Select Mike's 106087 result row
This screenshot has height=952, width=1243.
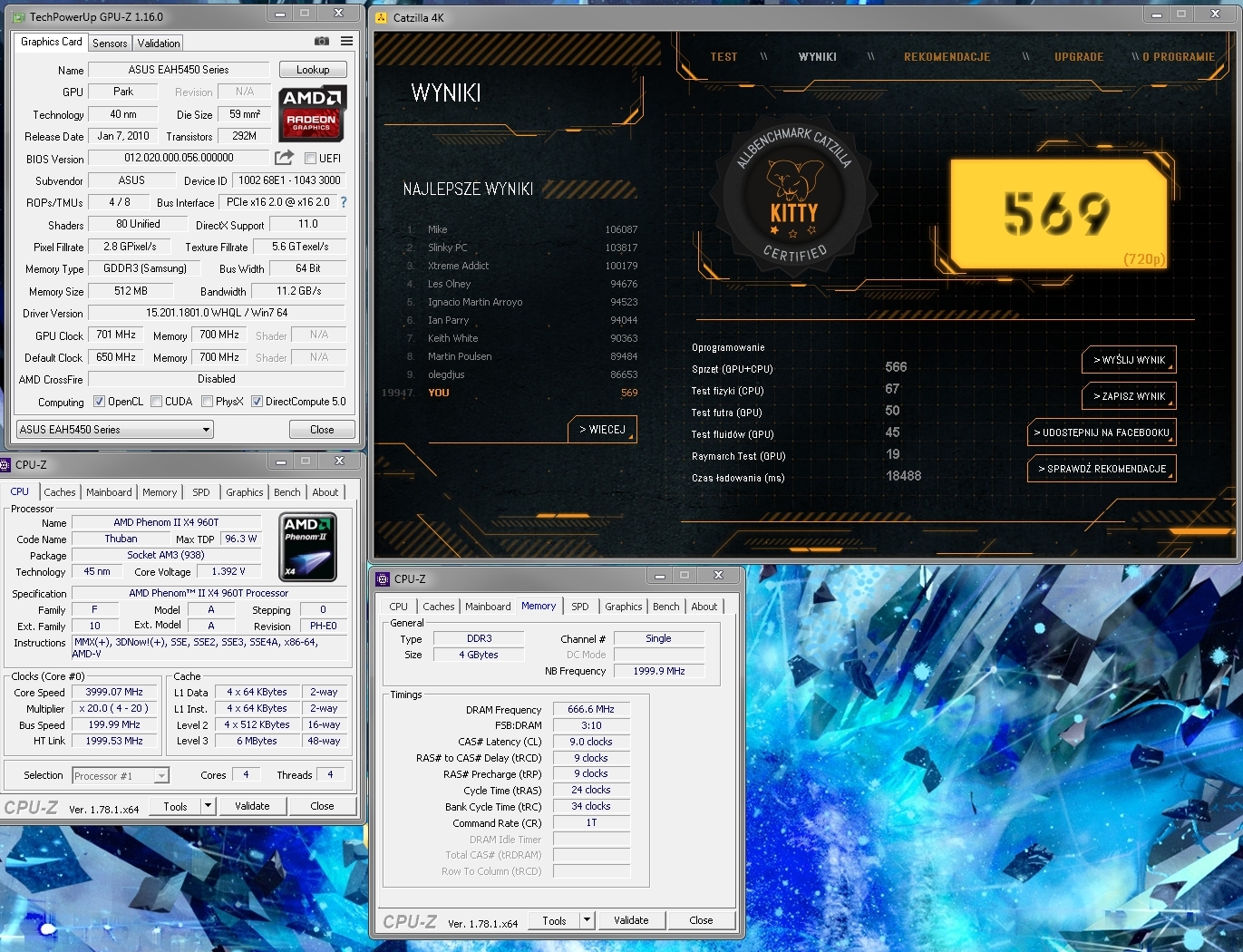click(x=522, y=229)
